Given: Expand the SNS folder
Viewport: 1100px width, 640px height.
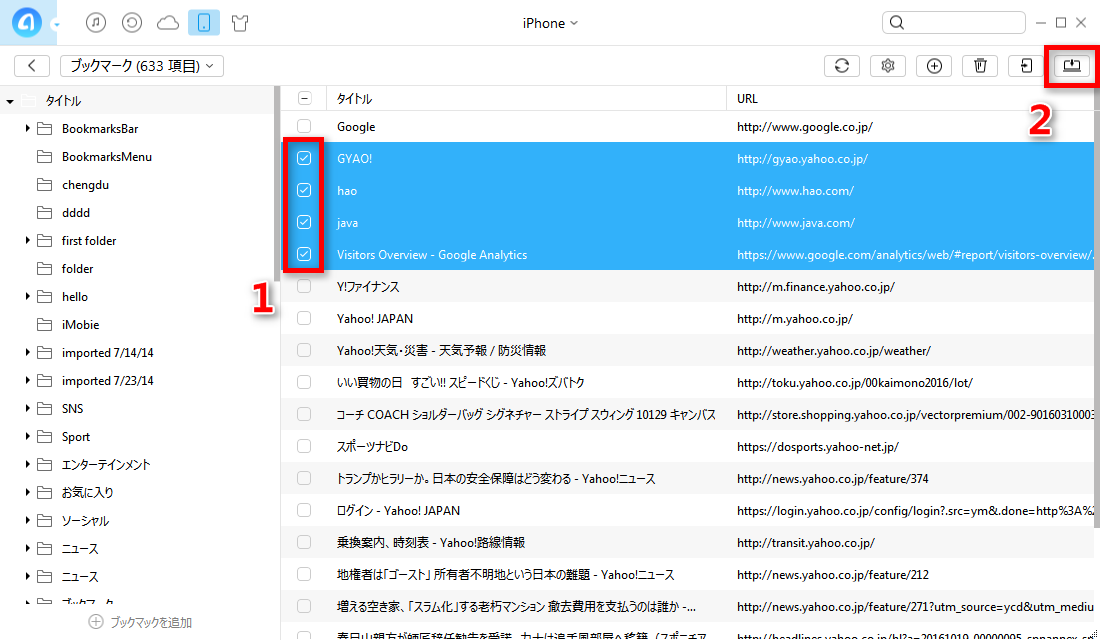Looking at the screenshot, I should [27, 408].
